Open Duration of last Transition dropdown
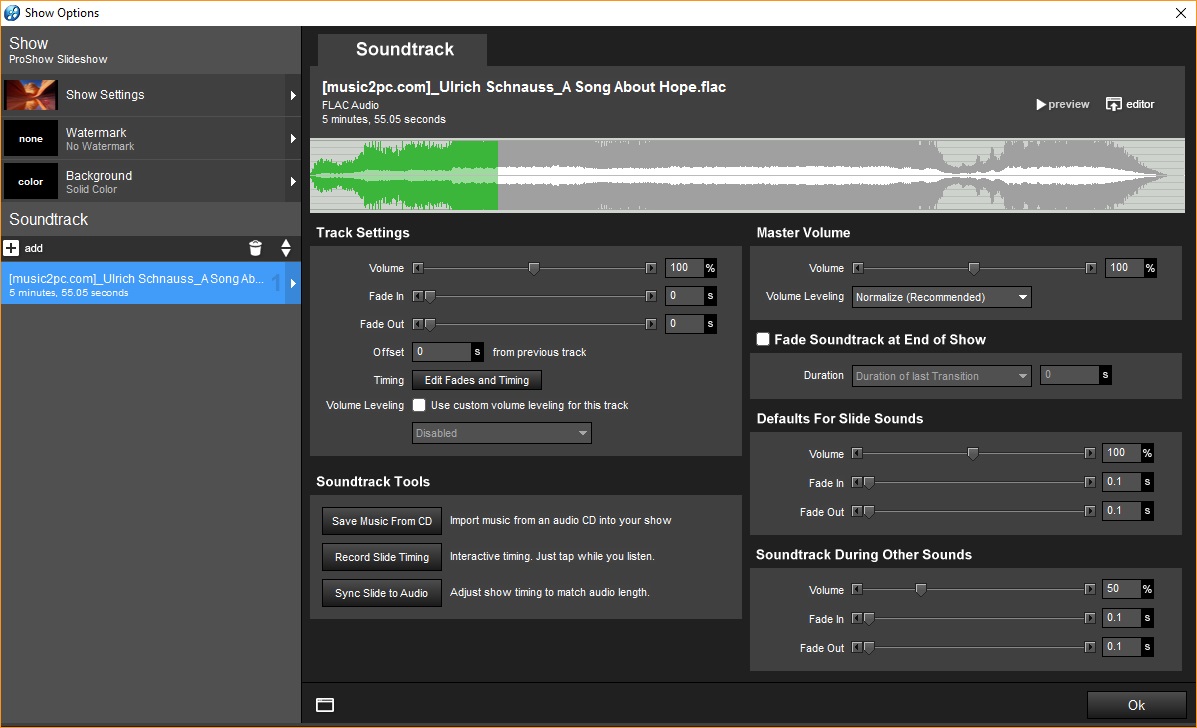 (x=941, y=375)
